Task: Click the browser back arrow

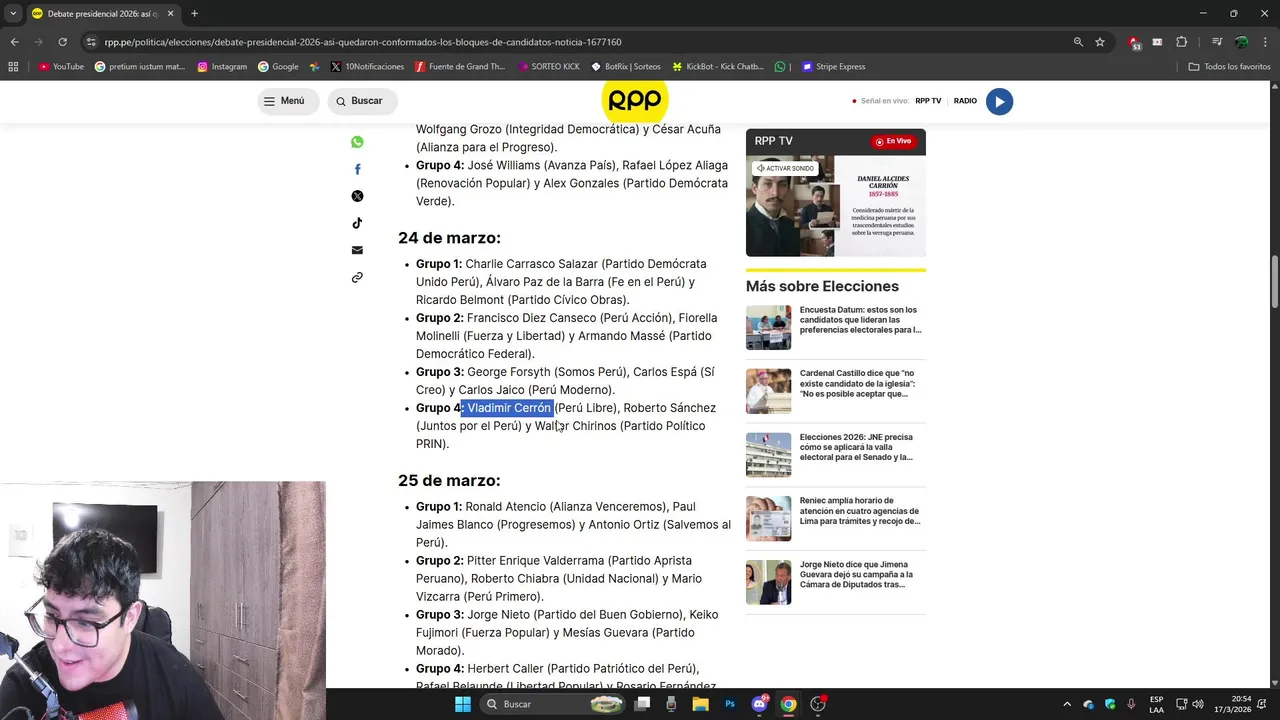Action: (14, 42)
